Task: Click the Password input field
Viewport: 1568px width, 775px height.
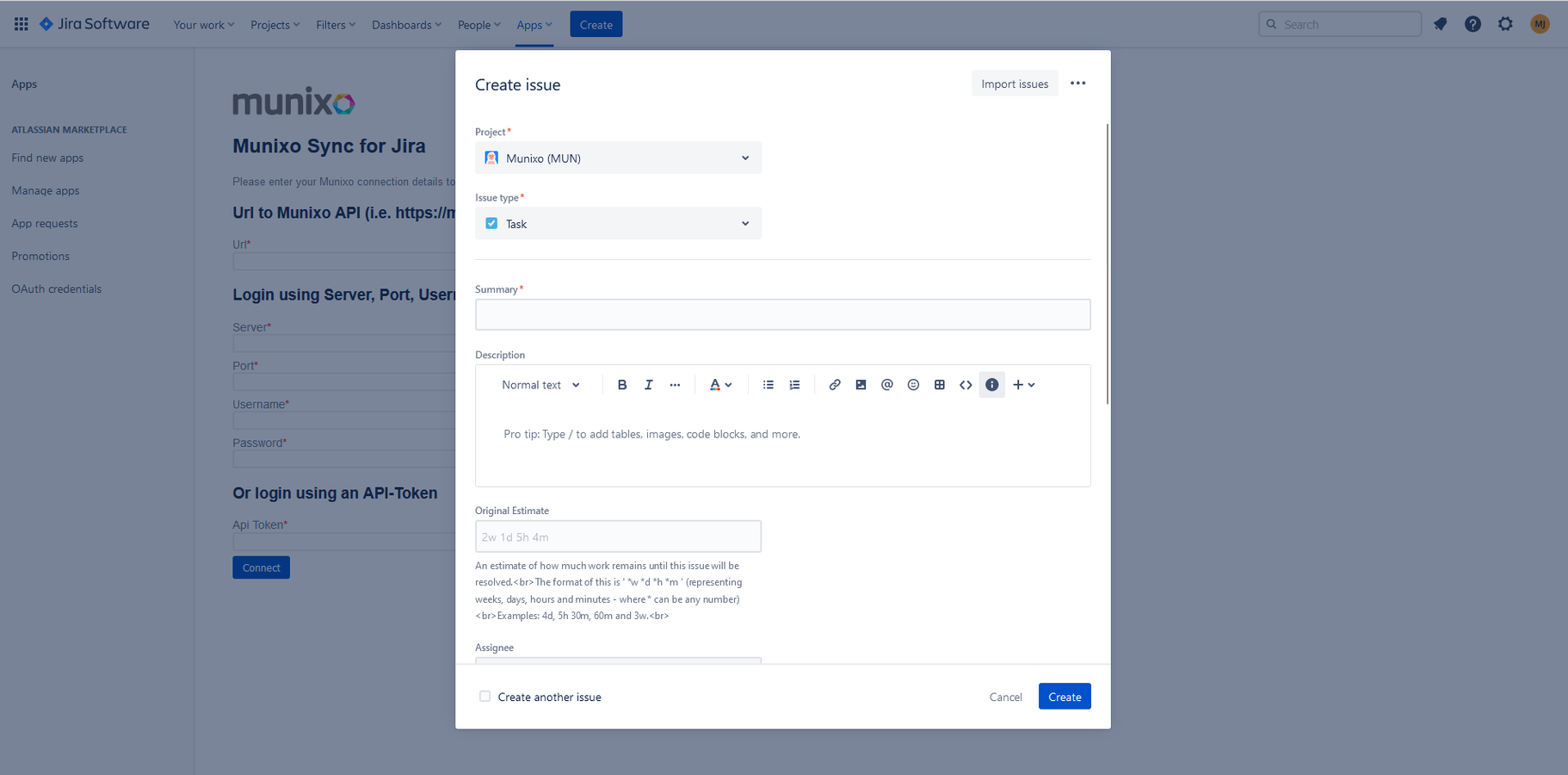Action: tap(344, 459)
